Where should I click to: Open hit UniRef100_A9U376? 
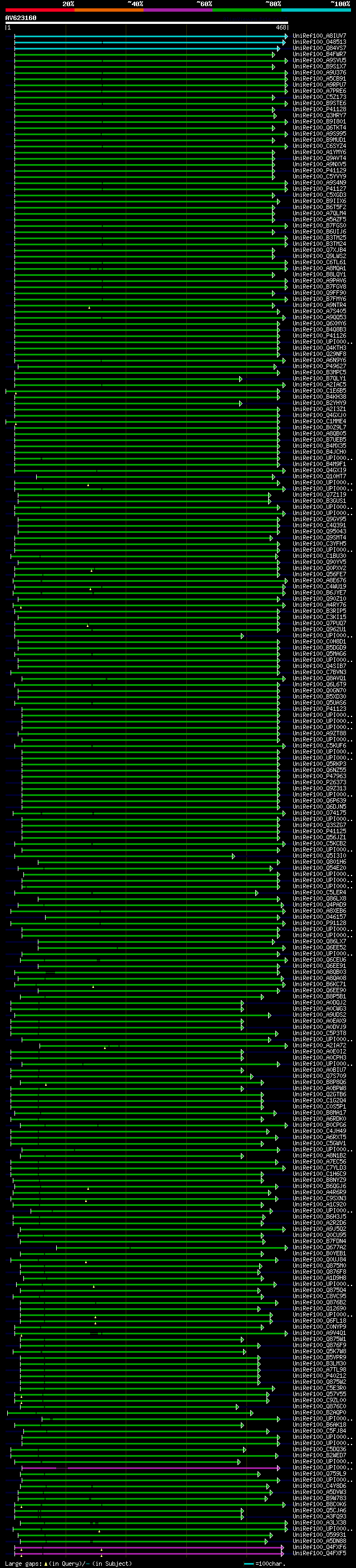point(319,72)
